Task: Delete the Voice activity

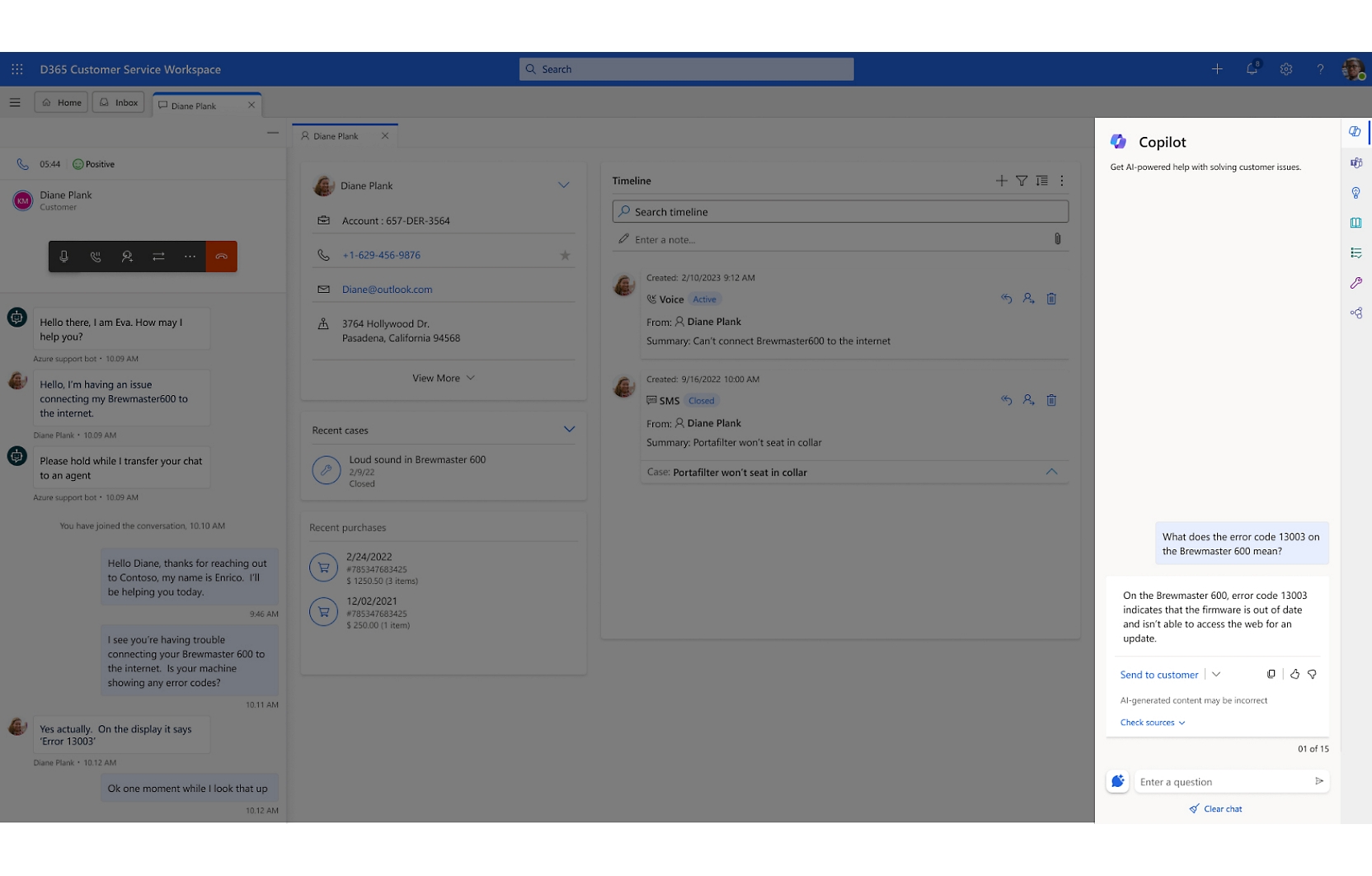Action: (x=1051, y=299)
